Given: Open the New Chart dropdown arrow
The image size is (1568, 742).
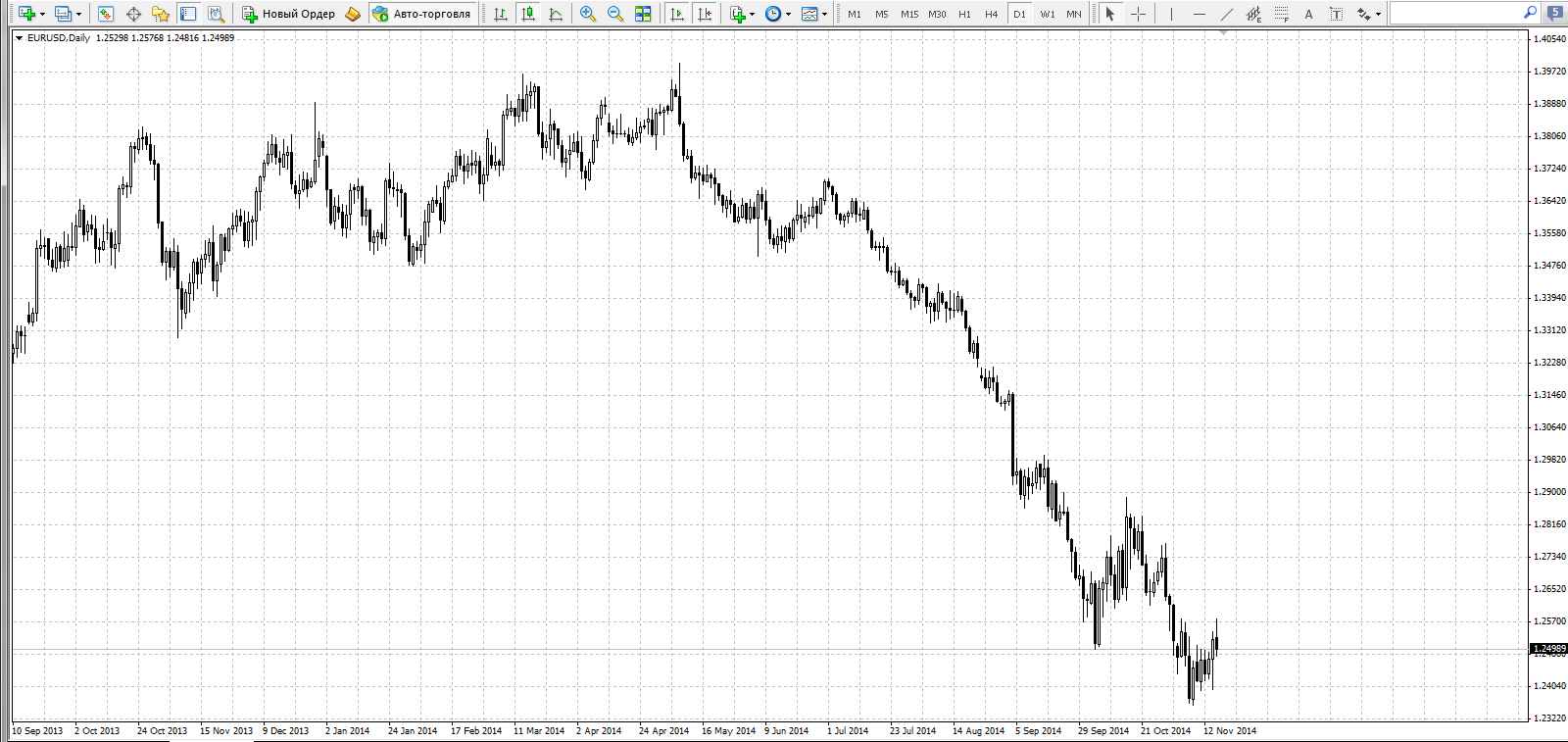Looking at the screenshot, I should pyautogui.click(x=42, y=15).
